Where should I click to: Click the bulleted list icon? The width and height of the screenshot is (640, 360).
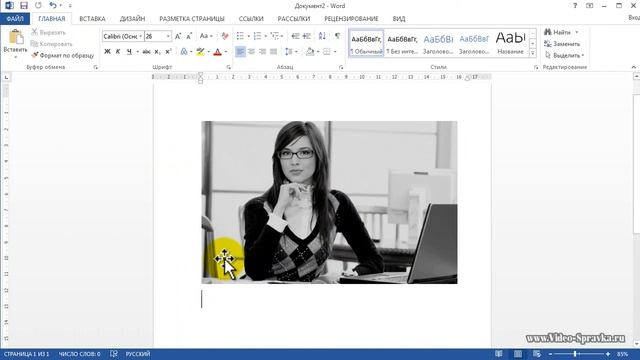click(240, 36)
